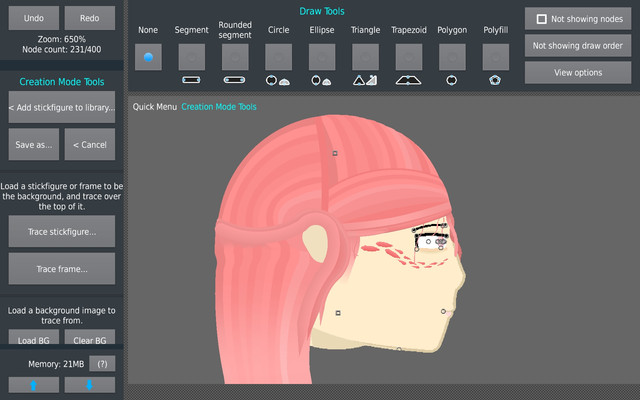Click the full circle shape icon
The height and width of the screenshot is (400, 640).
pyautogui.click(x=271, y=80)
